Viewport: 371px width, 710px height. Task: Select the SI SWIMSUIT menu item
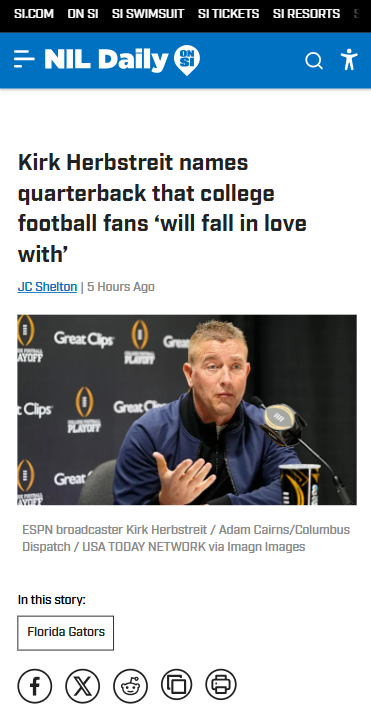[148, 14]
